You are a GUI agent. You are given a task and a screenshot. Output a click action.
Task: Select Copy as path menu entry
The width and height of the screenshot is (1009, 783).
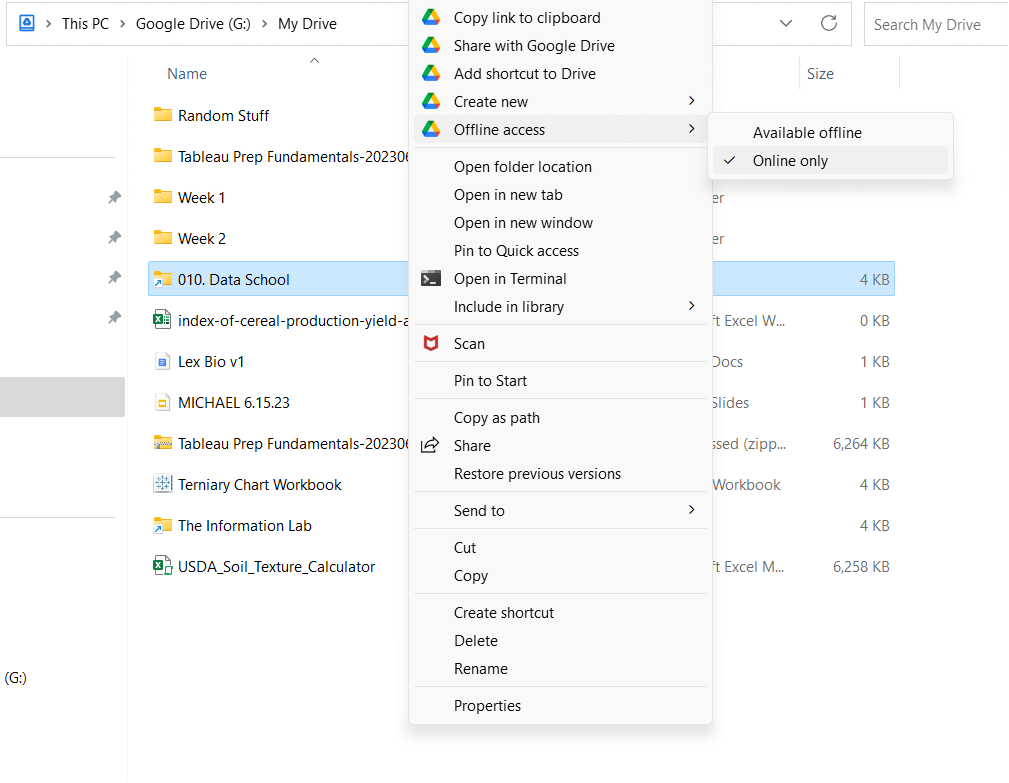pyautogui.click(x=497, y=418)
